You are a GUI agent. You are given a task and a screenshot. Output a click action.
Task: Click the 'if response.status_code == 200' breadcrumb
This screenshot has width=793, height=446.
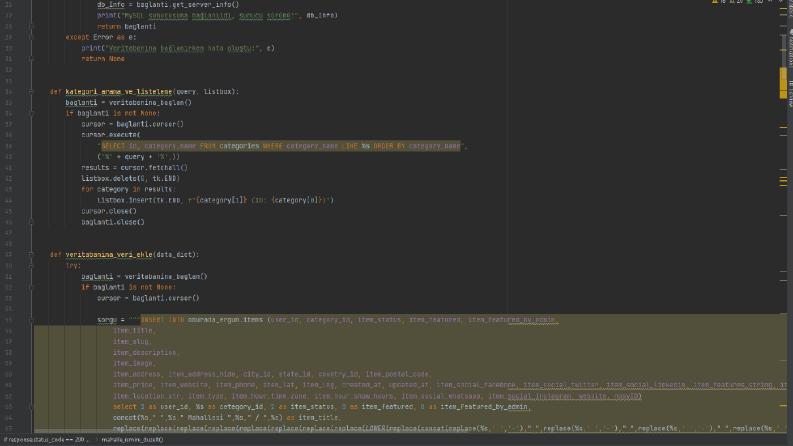47,440
